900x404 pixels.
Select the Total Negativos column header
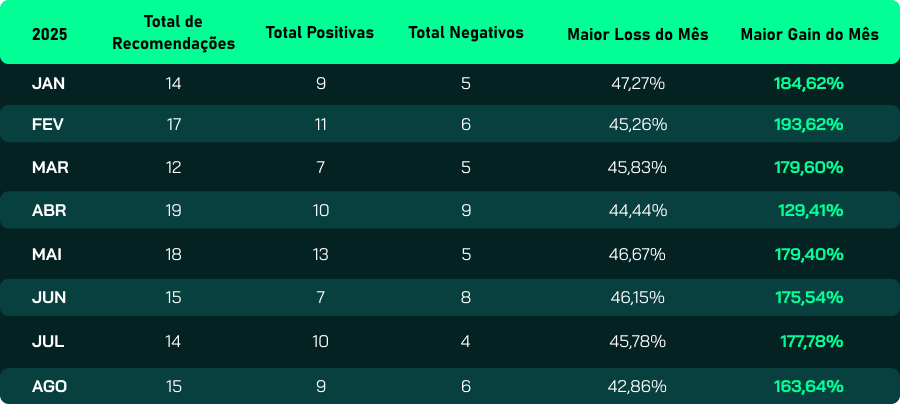[466, 33]
